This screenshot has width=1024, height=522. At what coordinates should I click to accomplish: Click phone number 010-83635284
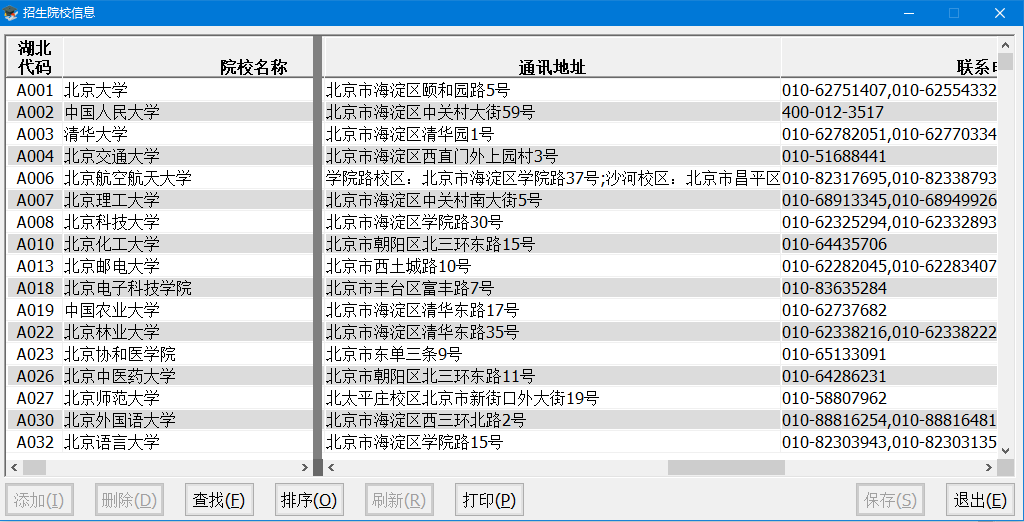(889, 288)
